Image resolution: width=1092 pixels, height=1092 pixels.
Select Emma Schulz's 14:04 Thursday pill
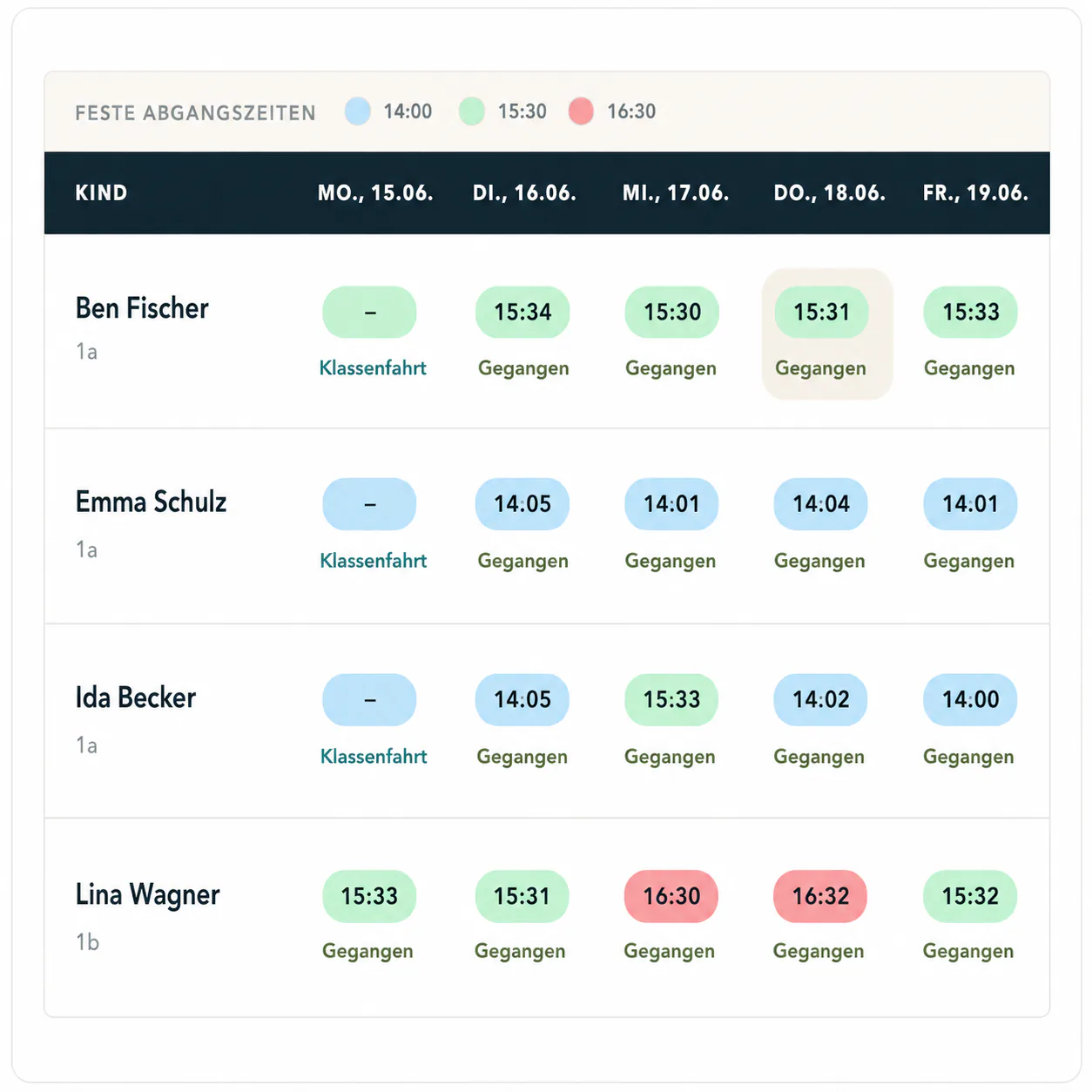(x=821, y=504)
